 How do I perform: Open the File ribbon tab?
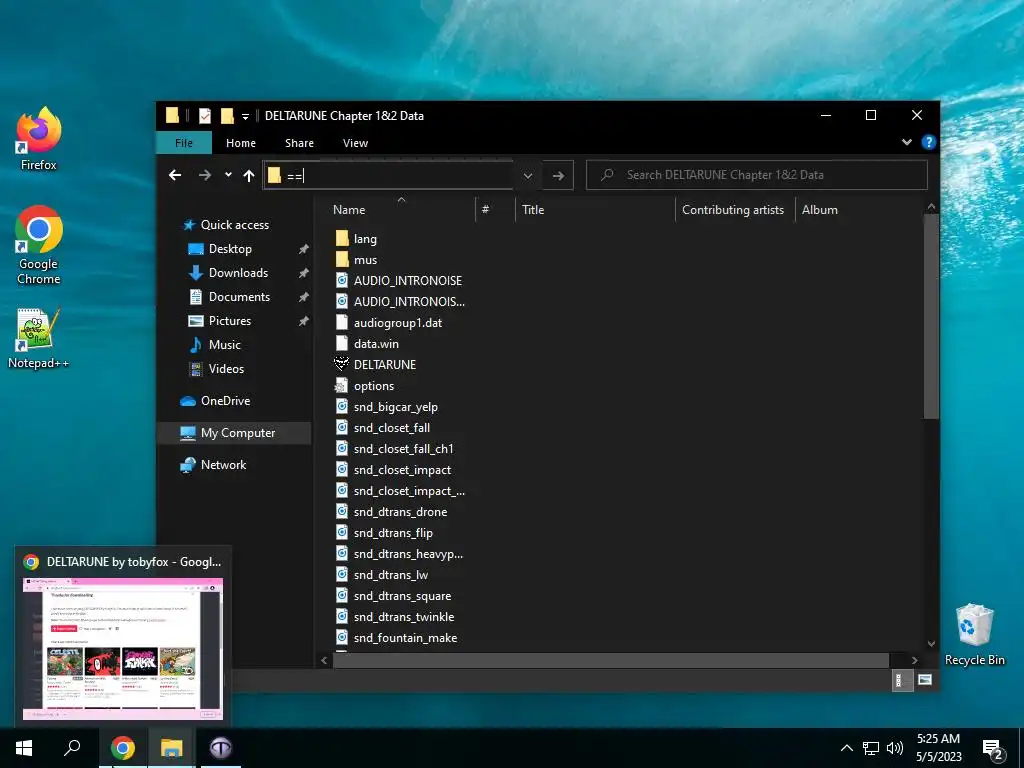184,143
